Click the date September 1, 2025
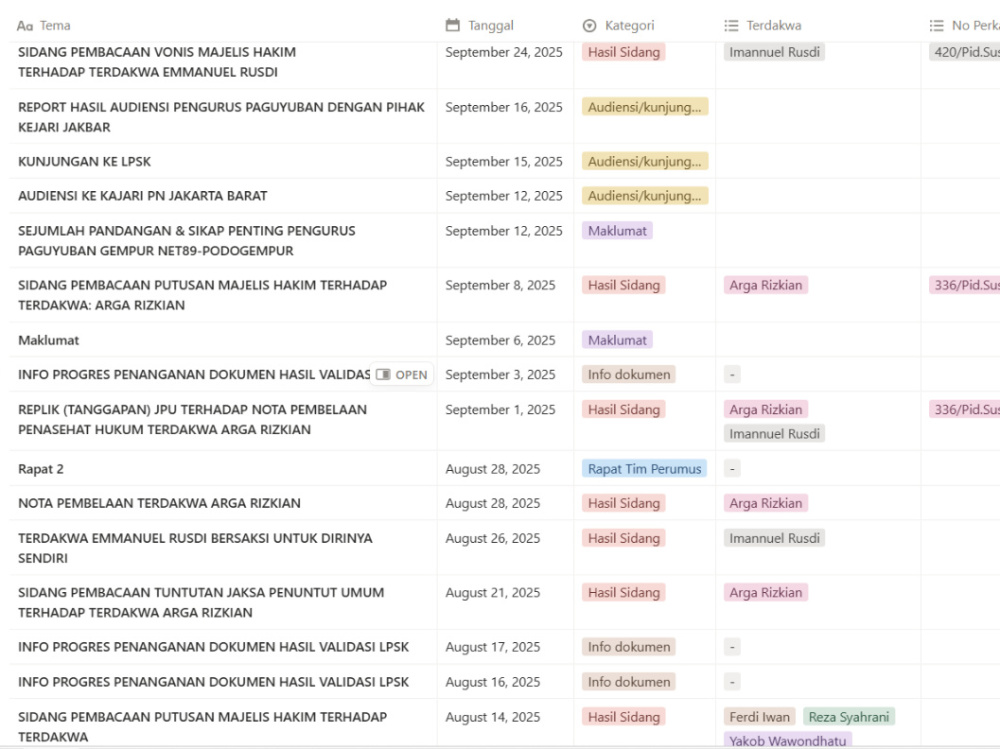The height and width of the screenshot is (749, 1000). pyautogui.click(x=500, y=410)
